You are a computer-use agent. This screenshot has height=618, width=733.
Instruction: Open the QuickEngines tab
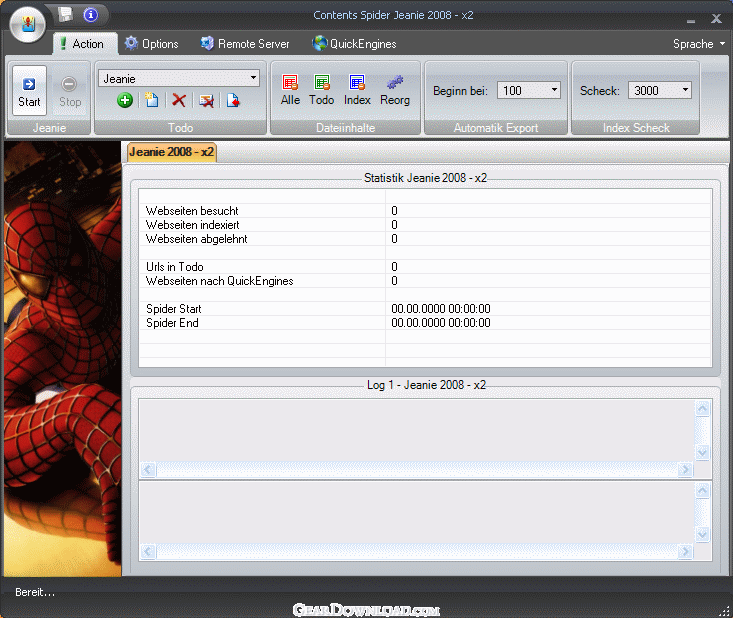coord(354,44)
